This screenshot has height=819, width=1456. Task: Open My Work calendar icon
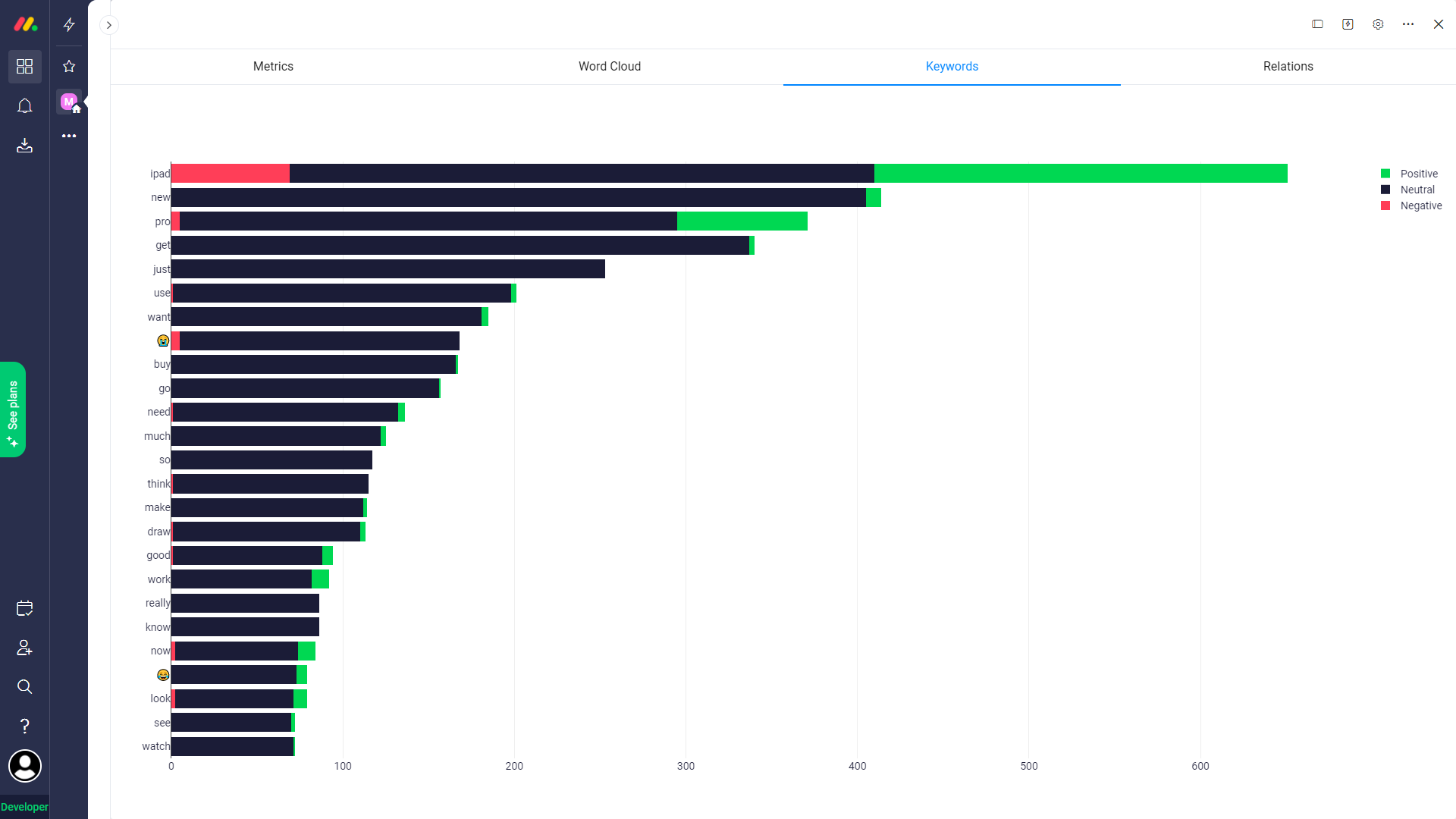(24, 608)
